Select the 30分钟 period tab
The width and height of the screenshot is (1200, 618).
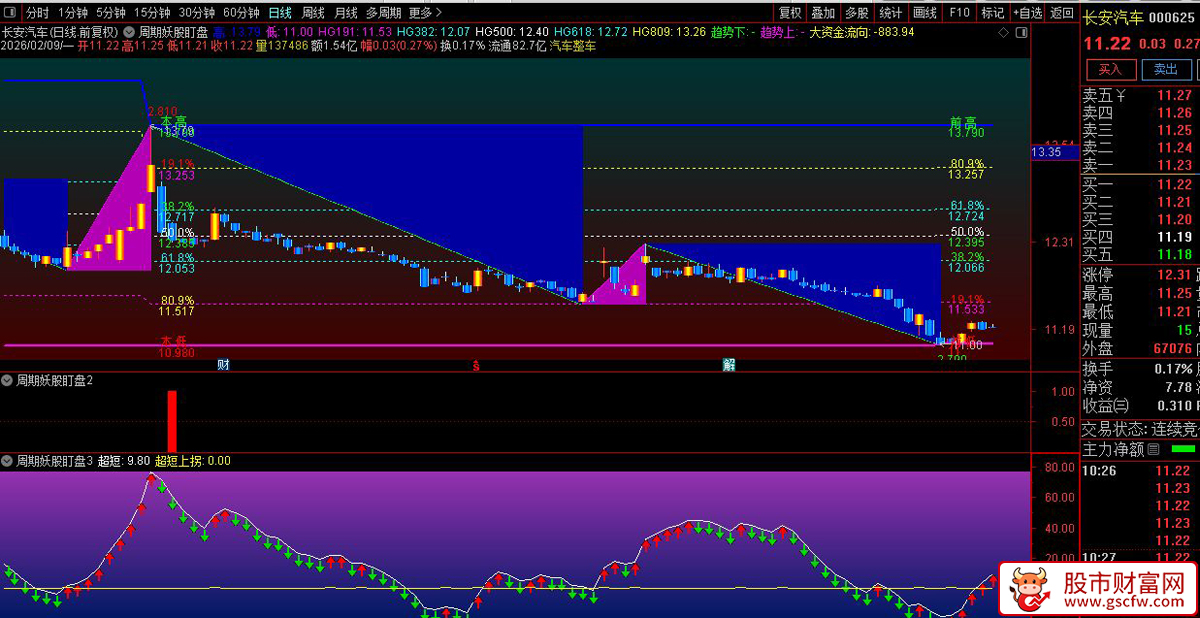pos(197,13)
